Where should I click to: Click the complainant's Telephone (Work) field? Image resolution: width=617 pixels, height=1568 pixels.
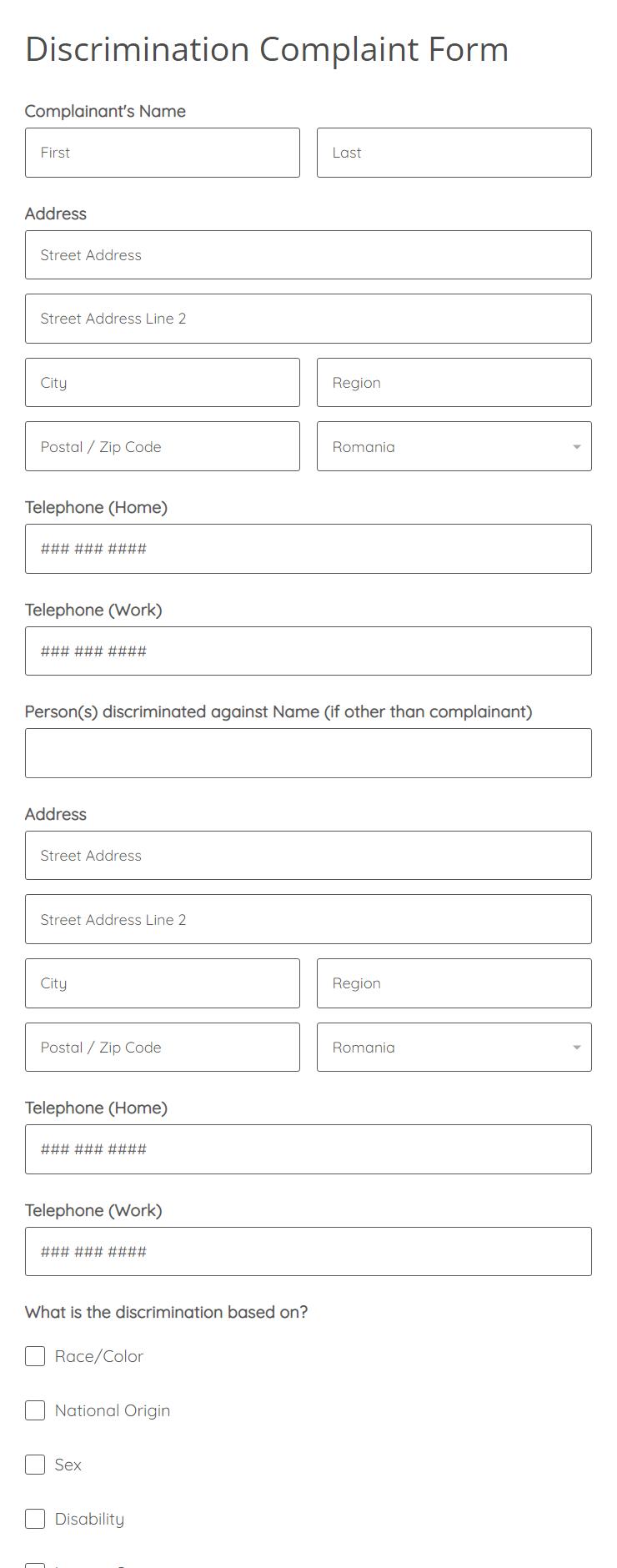click(x=308, y=651)
